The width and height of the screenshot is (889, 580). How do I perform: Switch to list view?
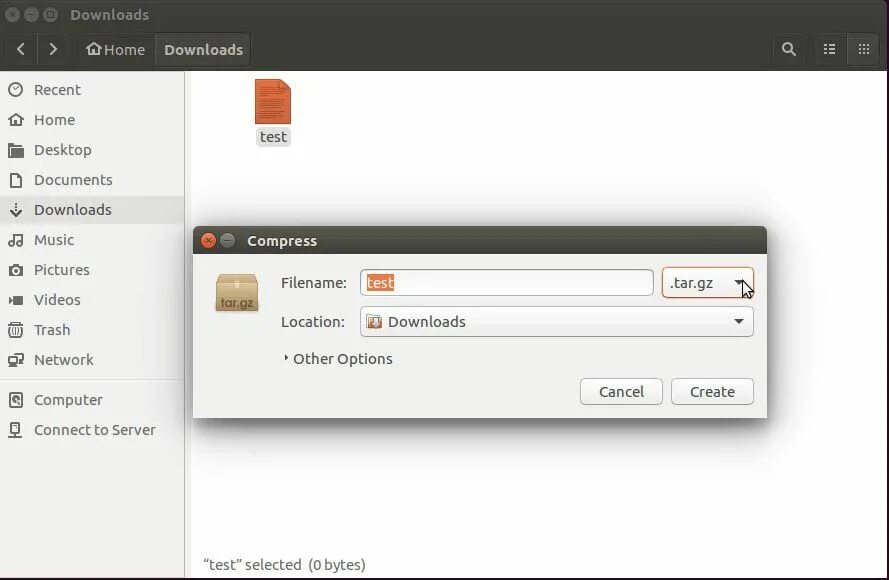point(831,49)
